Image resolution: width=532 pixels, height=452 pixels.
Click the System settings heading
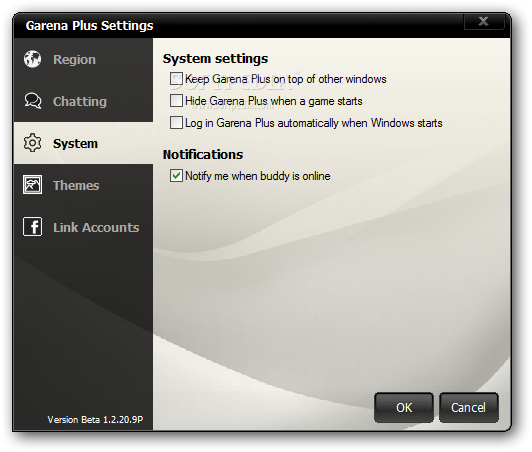(x=215, y=58)
